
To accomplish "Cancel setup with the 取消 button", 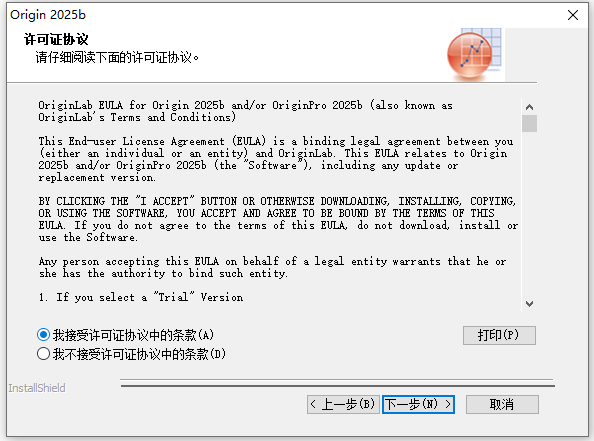I will point(502,404).
